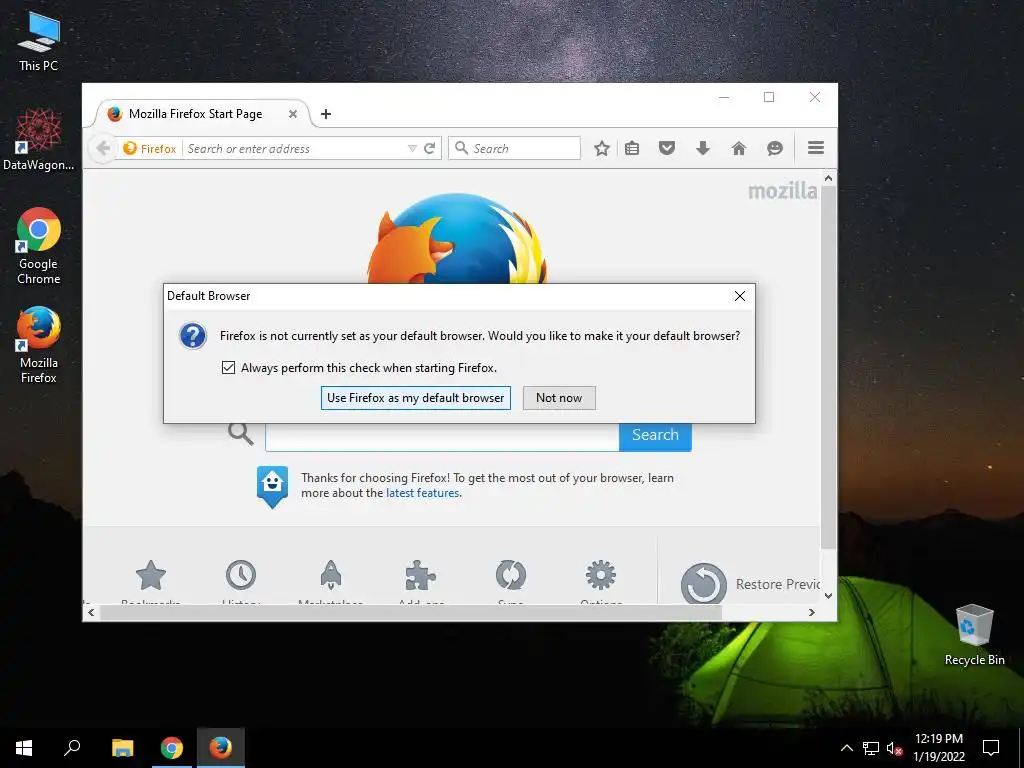Open Pocket save button in toolbar

667,148
